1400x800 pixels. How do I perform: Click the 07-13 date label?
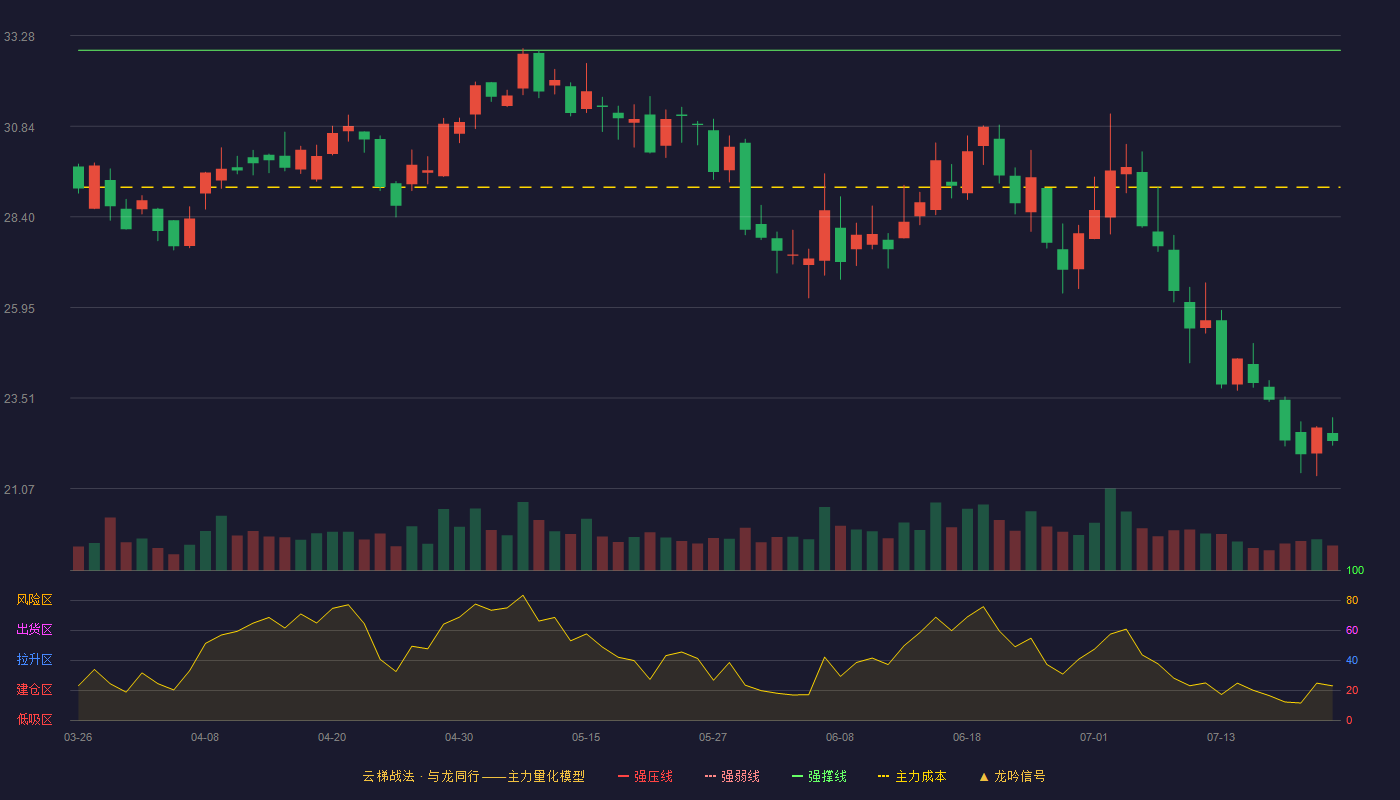(1221, 737)
